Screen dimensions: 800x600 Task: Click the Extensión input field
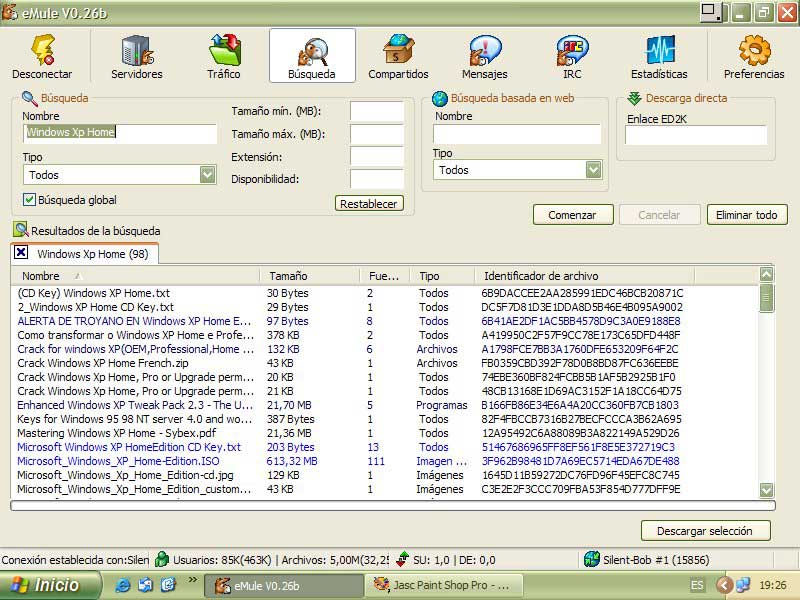[x=377, y=157]
